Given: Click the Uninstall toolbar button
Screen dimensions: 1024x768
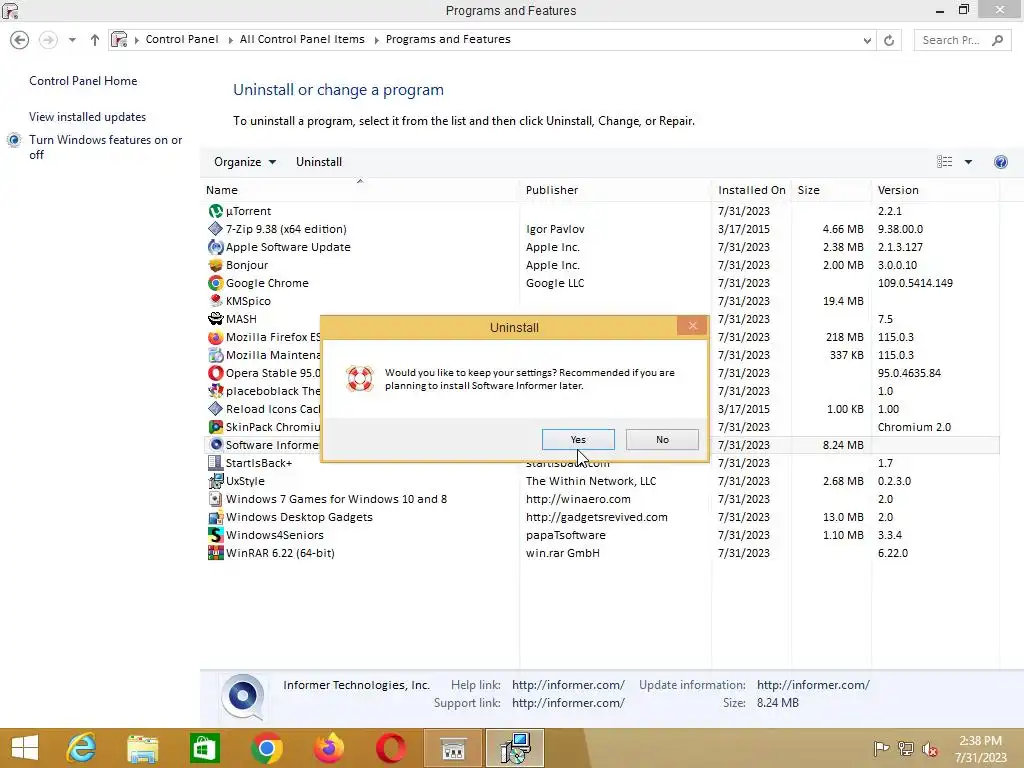Looking at the screenshot, I should pos(319,162).
